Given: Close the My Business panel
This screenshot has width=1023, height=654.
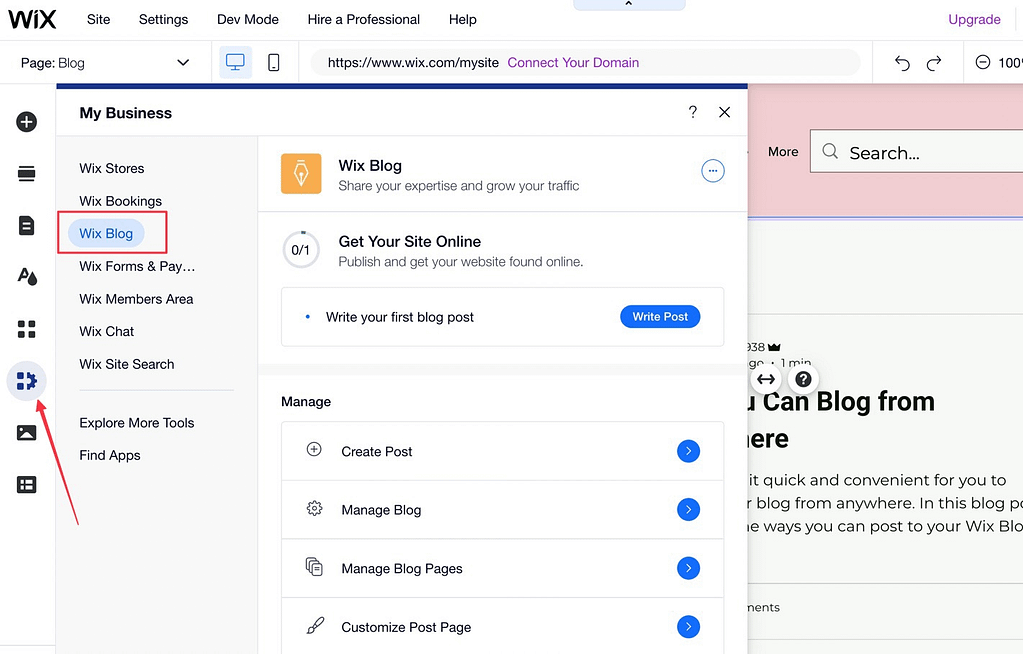Looking at the screenshot, I should pos(724,112).
